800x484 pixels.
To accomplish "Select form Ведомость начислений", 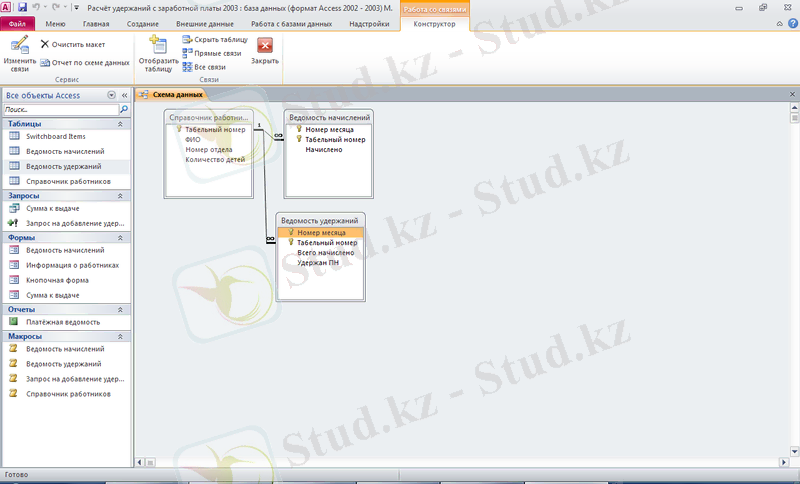I will [x=66, y=250].
